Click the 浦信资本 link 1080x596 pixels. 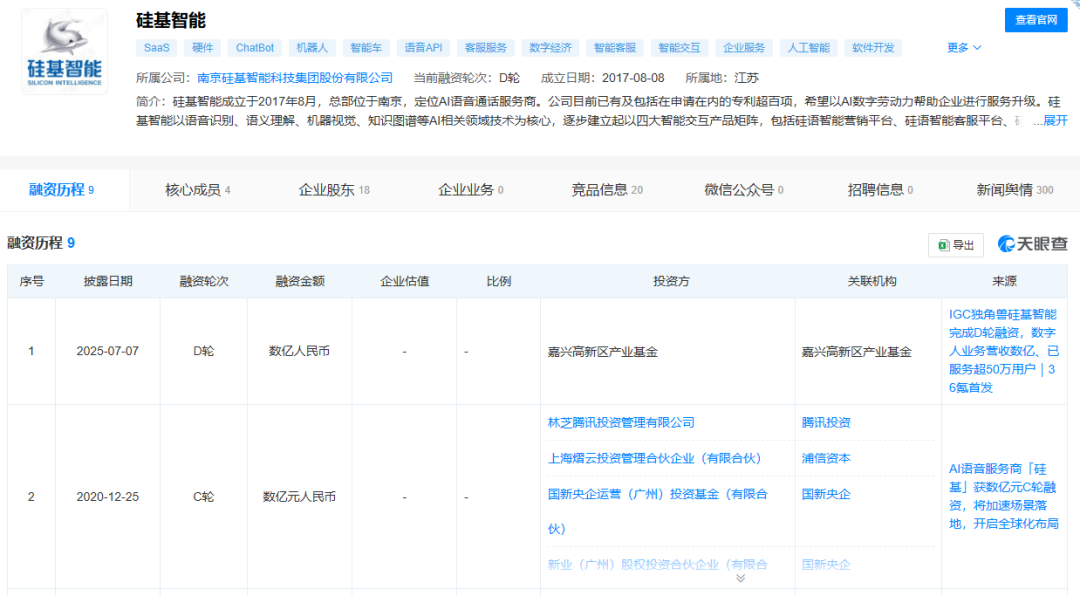(825, 458)
